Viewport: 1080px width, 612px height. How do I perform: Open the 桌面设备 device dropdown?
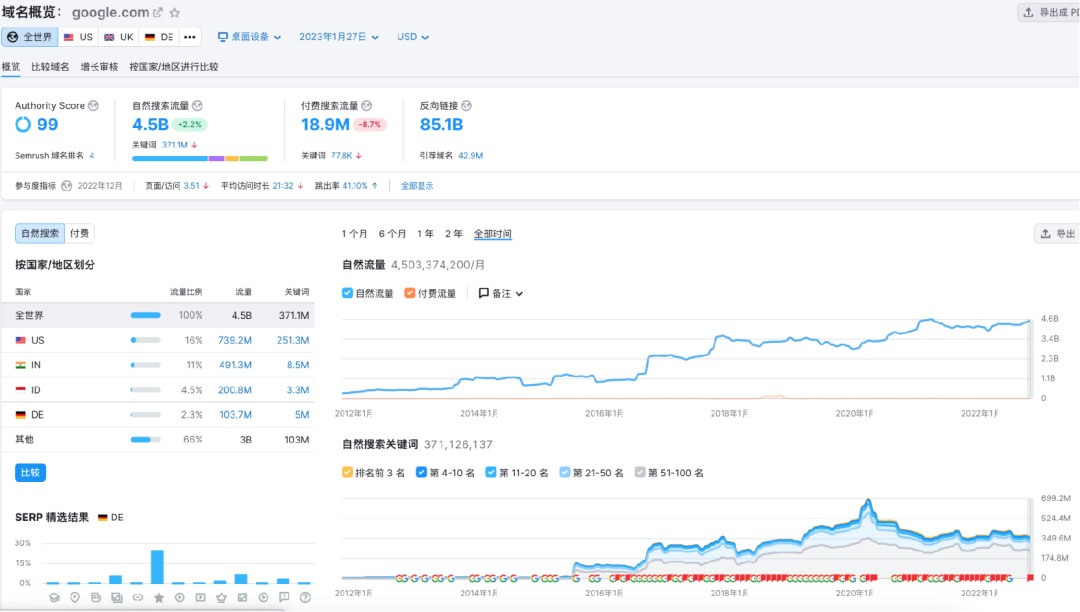click(x=251, y=37)
